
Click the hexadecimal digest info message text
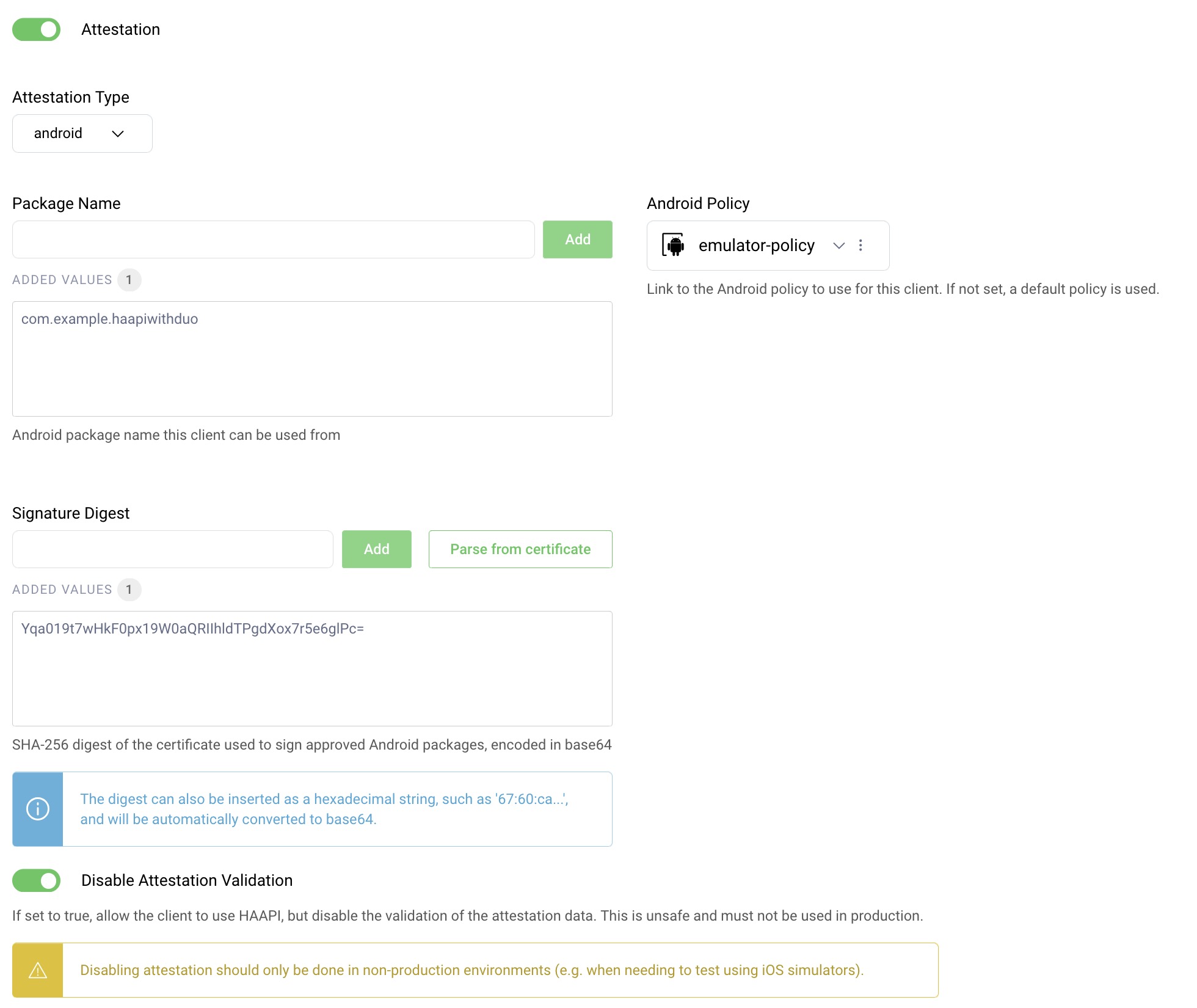(x=324, y=809)
